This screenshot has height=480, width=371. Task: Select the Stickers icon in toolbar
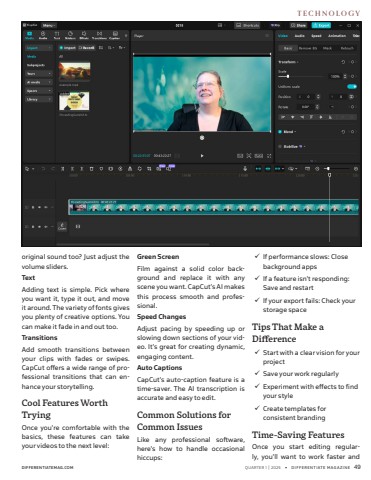[x=70, y=35]
